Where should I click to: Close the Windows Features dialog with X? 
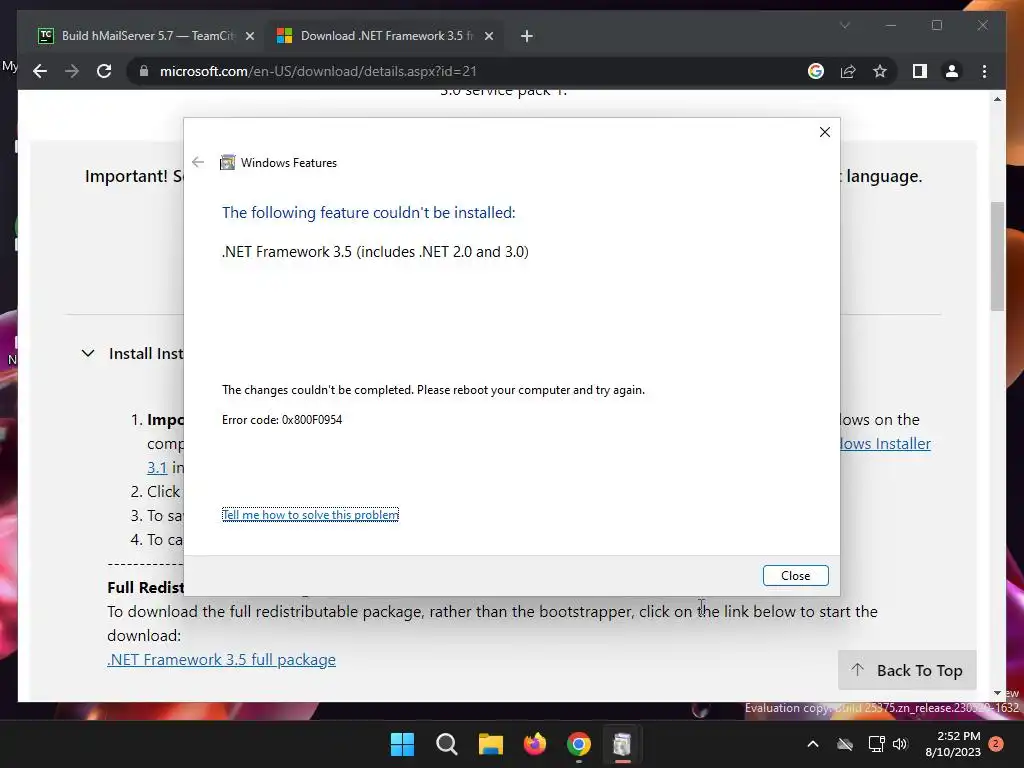pyautogui.click(x=825, y=132)
